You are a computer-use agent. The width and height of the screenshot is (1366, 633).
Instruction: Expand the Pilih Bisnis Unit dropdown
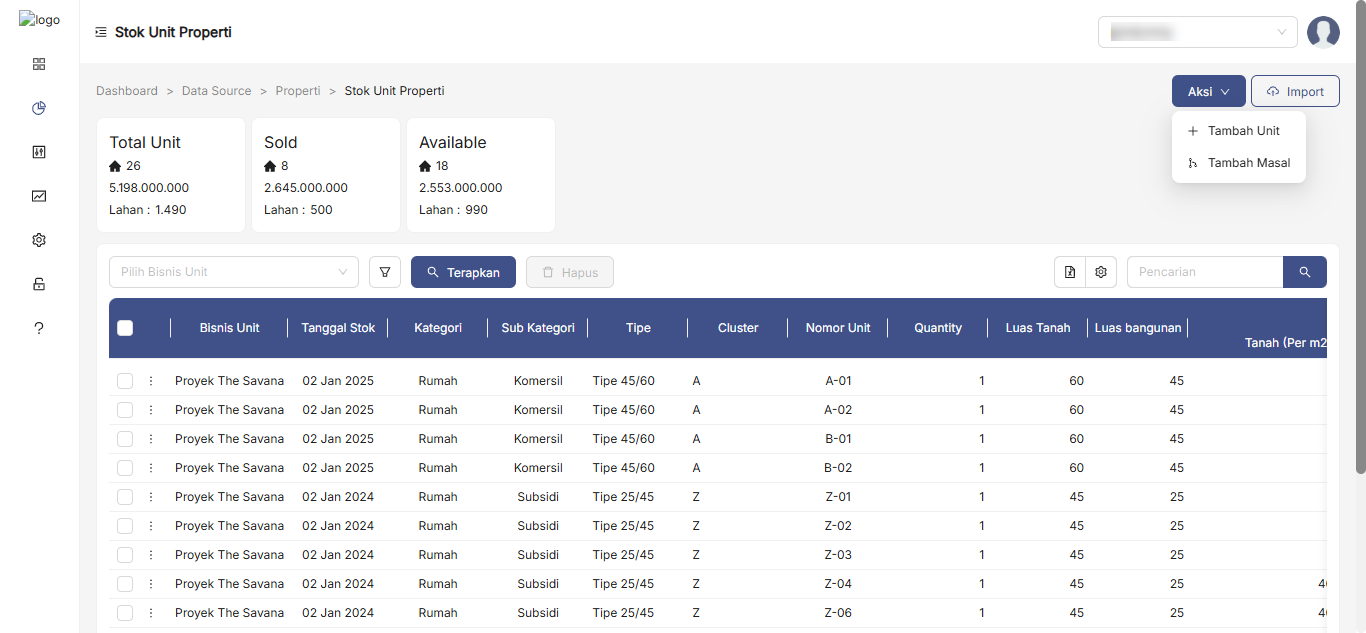[233, 272]
